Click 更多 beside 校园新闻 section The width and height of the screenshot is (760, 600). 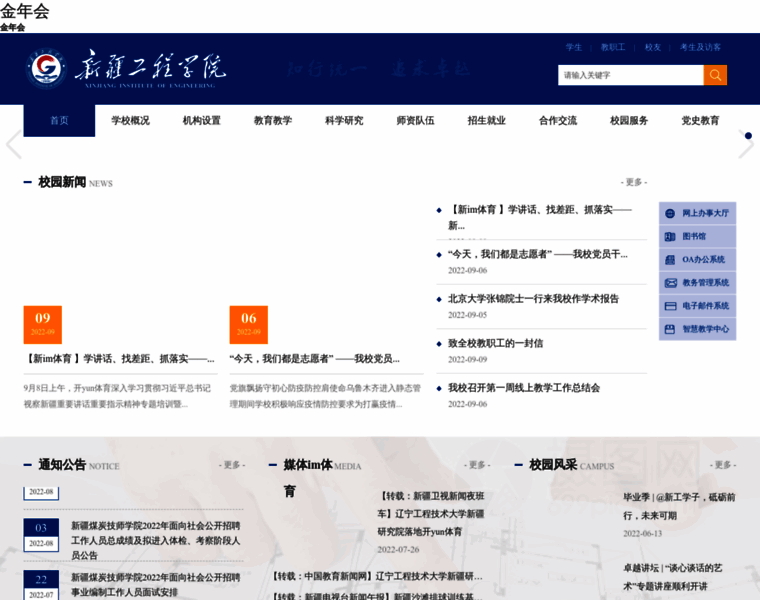(x=633, y=182)
